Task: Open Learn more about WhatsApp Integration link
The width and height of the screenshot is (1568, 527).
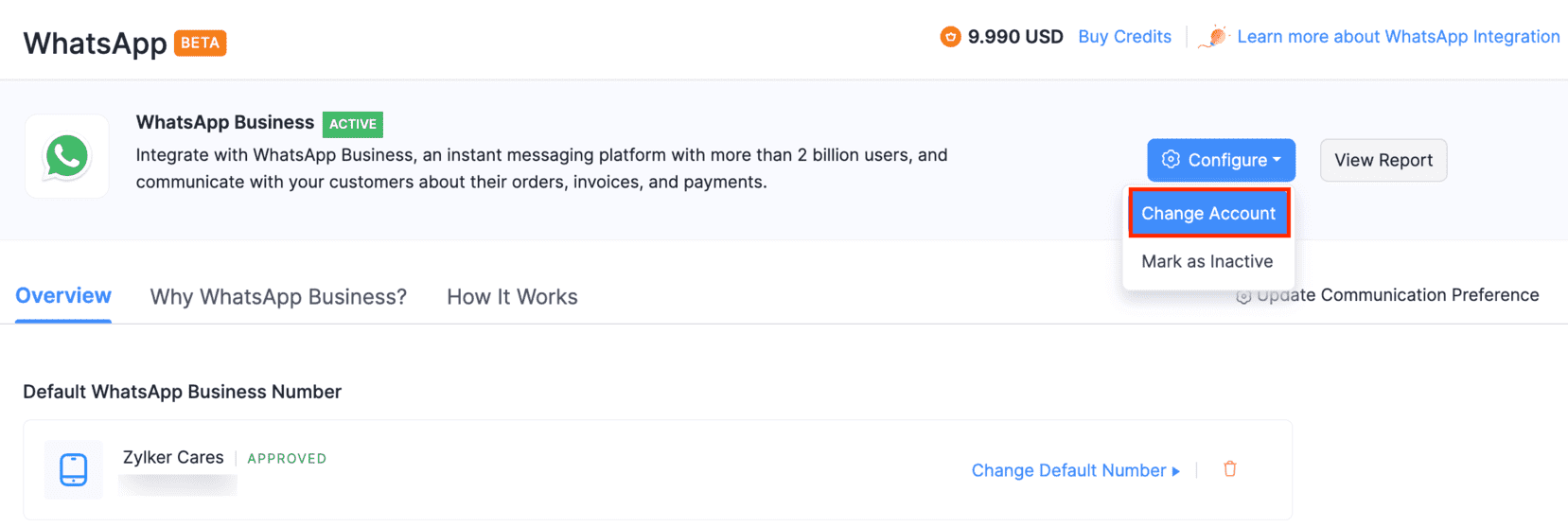Action: (x=1398, y=37)
